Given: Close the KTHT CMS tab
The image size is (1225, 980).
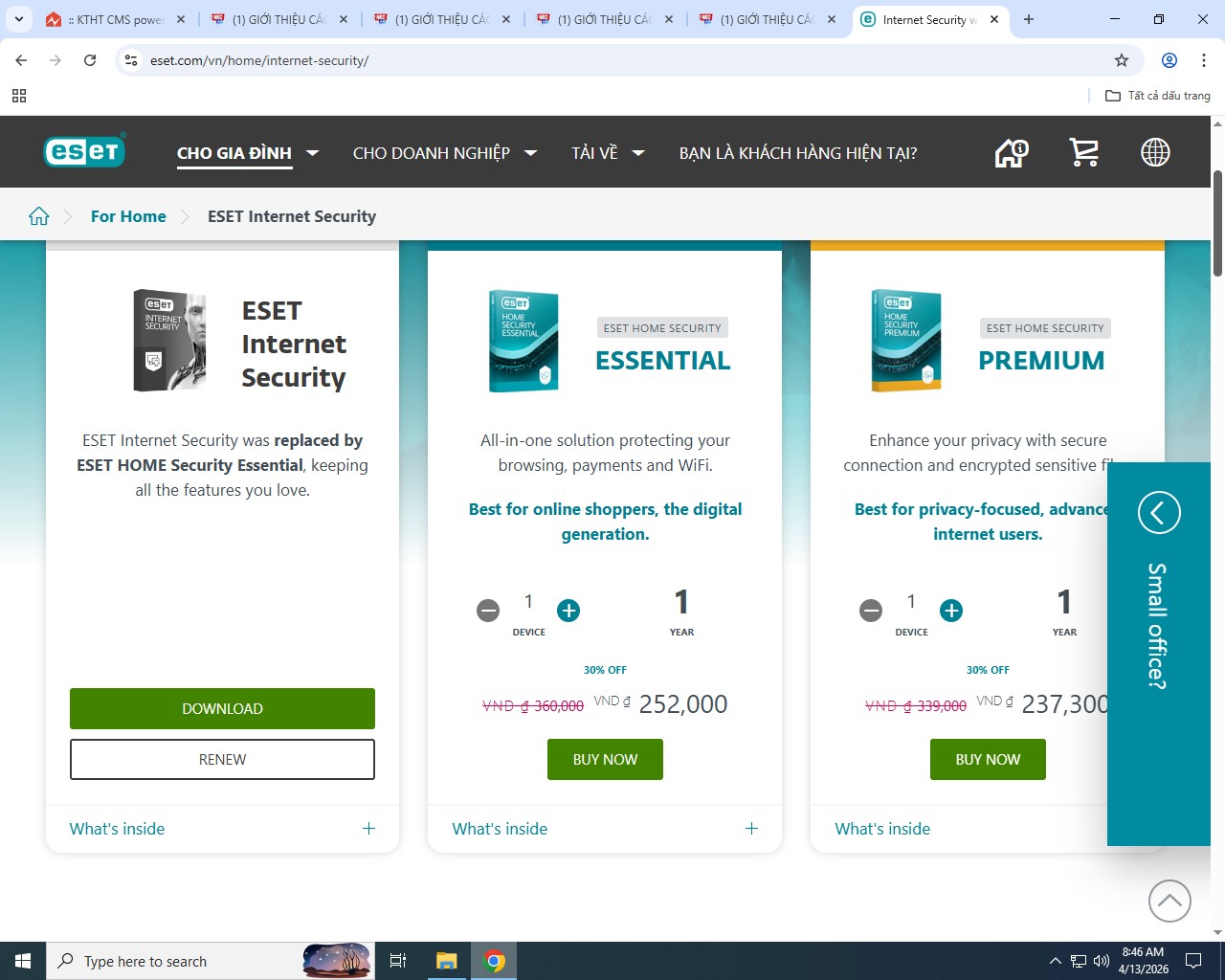Looking at the screenshot, I should coord(181,19).
